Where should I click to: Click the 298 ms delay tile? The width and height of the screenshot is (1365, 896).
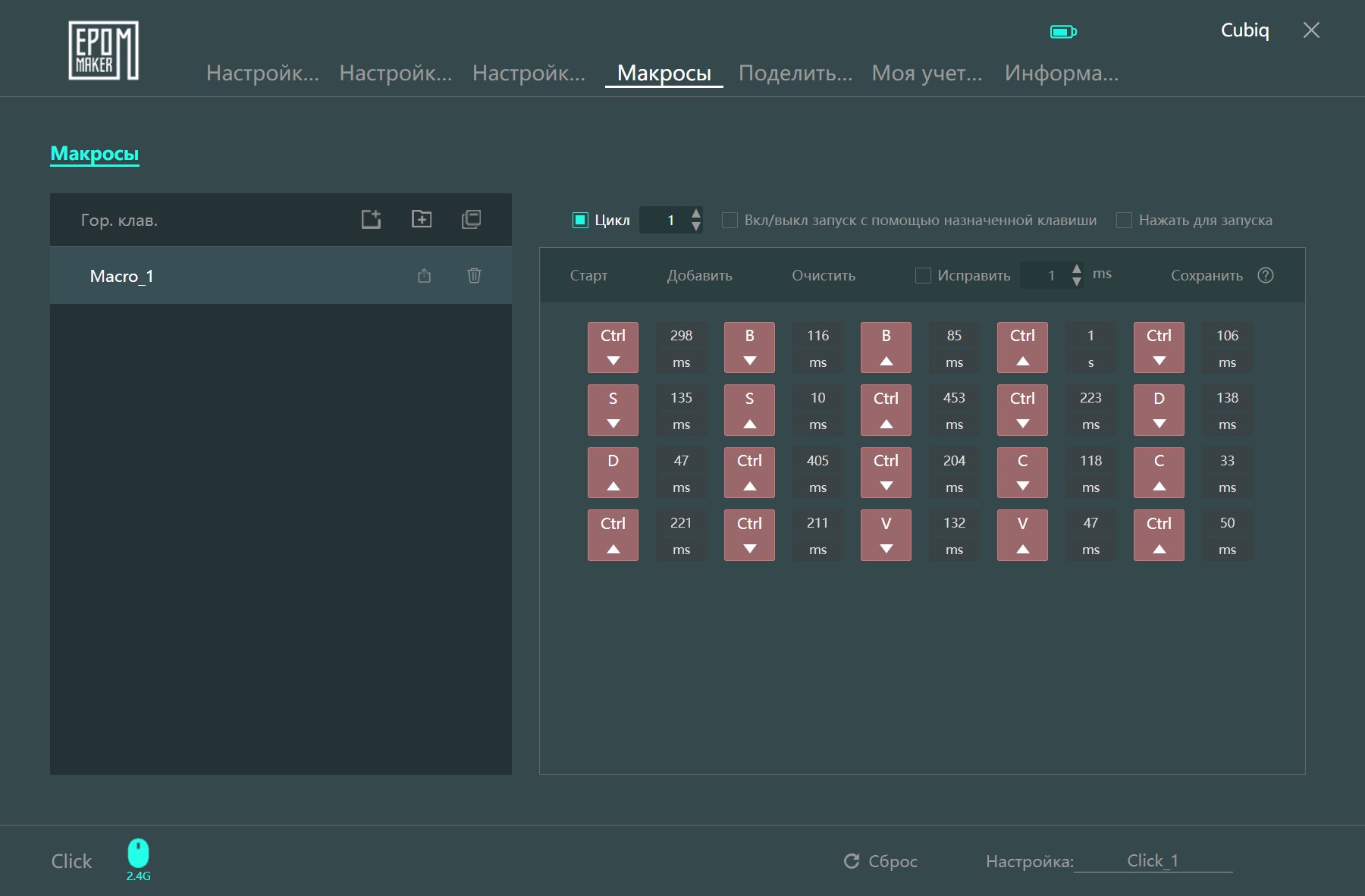coord(681,347)
